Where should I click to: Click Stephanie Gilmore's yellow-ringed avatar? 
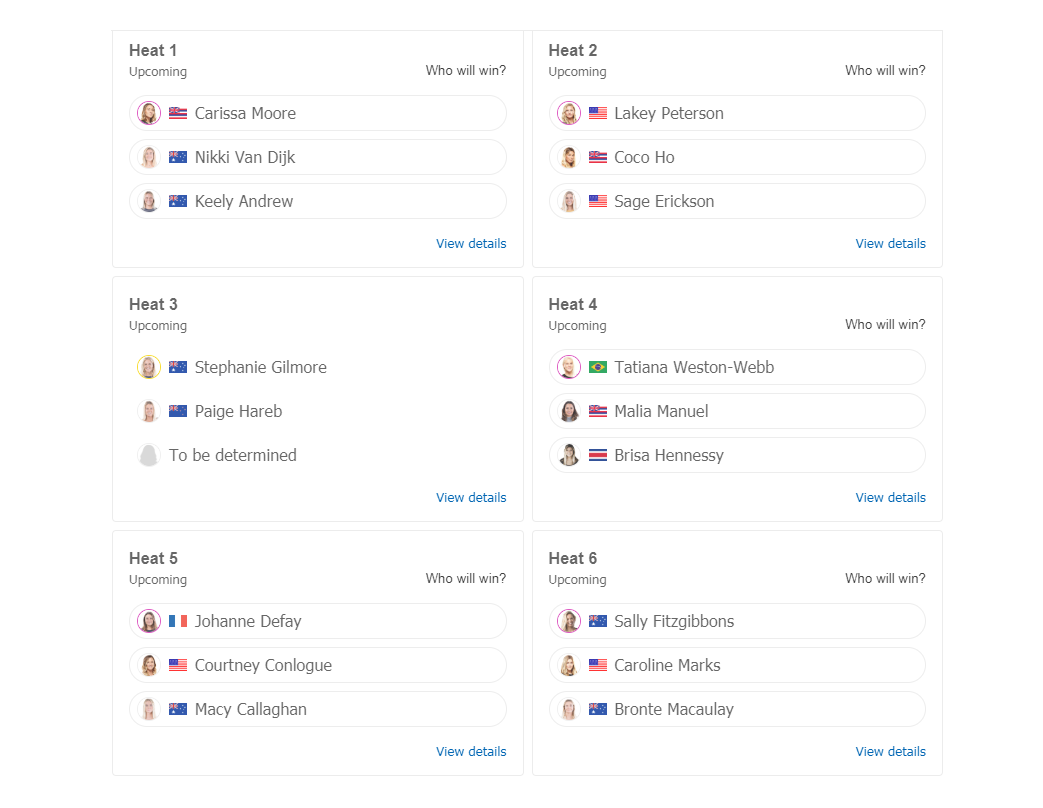point(149,367)
